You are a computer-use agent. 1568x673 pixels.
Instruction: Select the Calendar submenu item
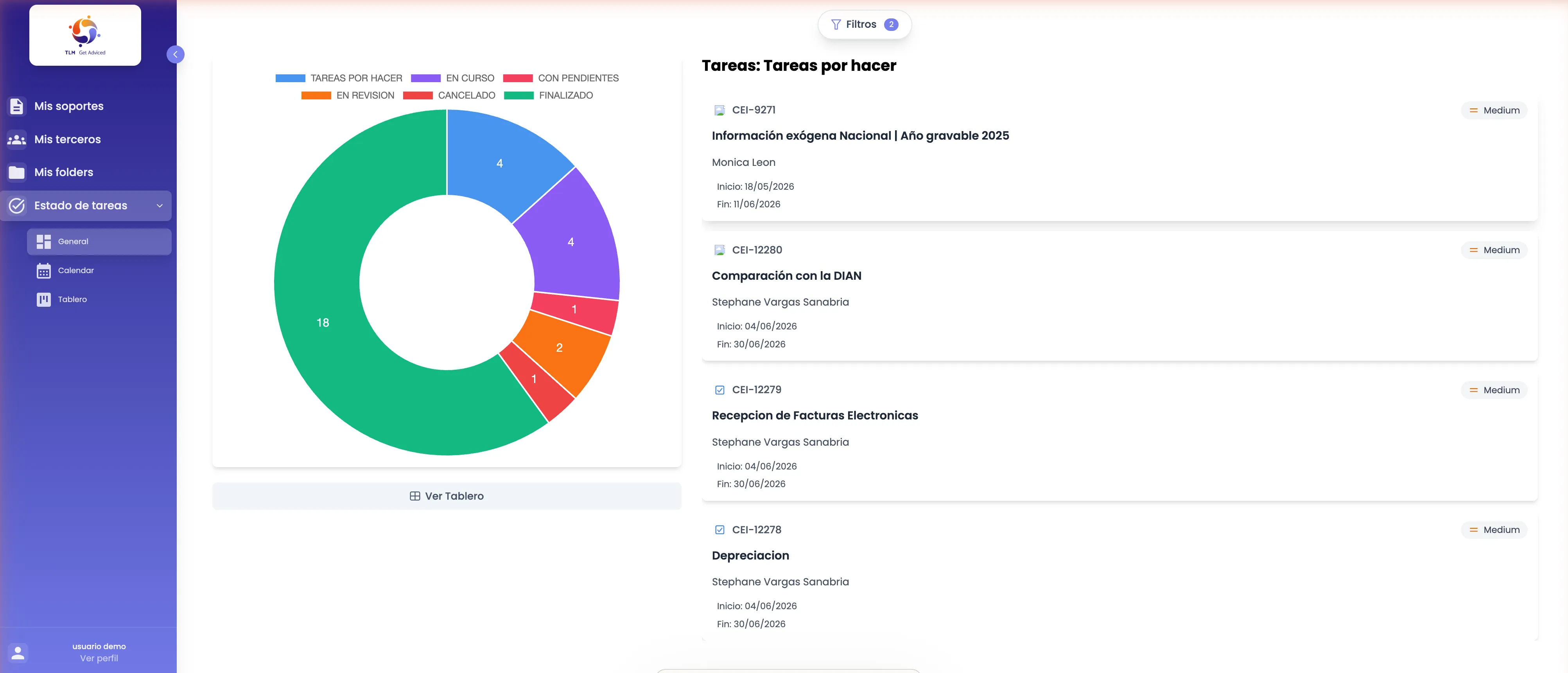tap(99, 270)
